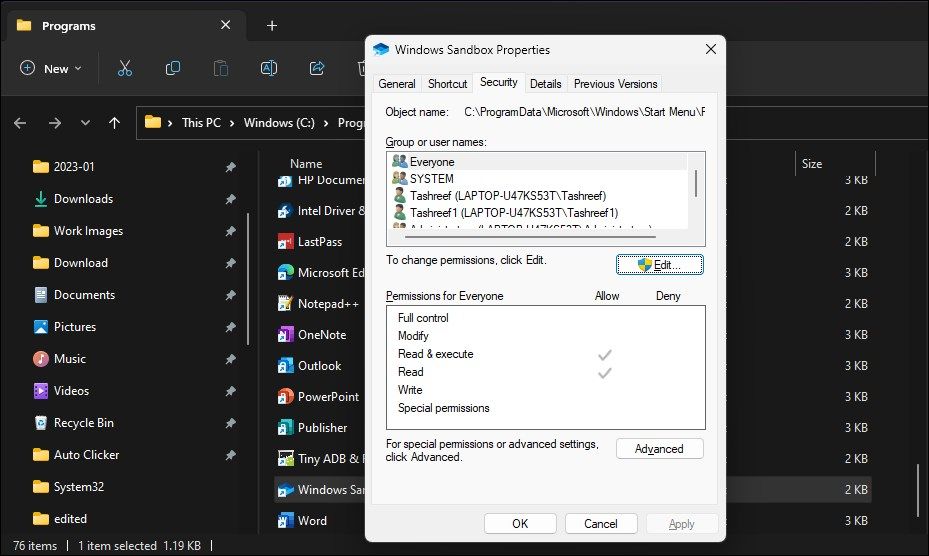
Task: Close the Windows Sandbox Properties dialog
Action: click(x=710, y=49)
